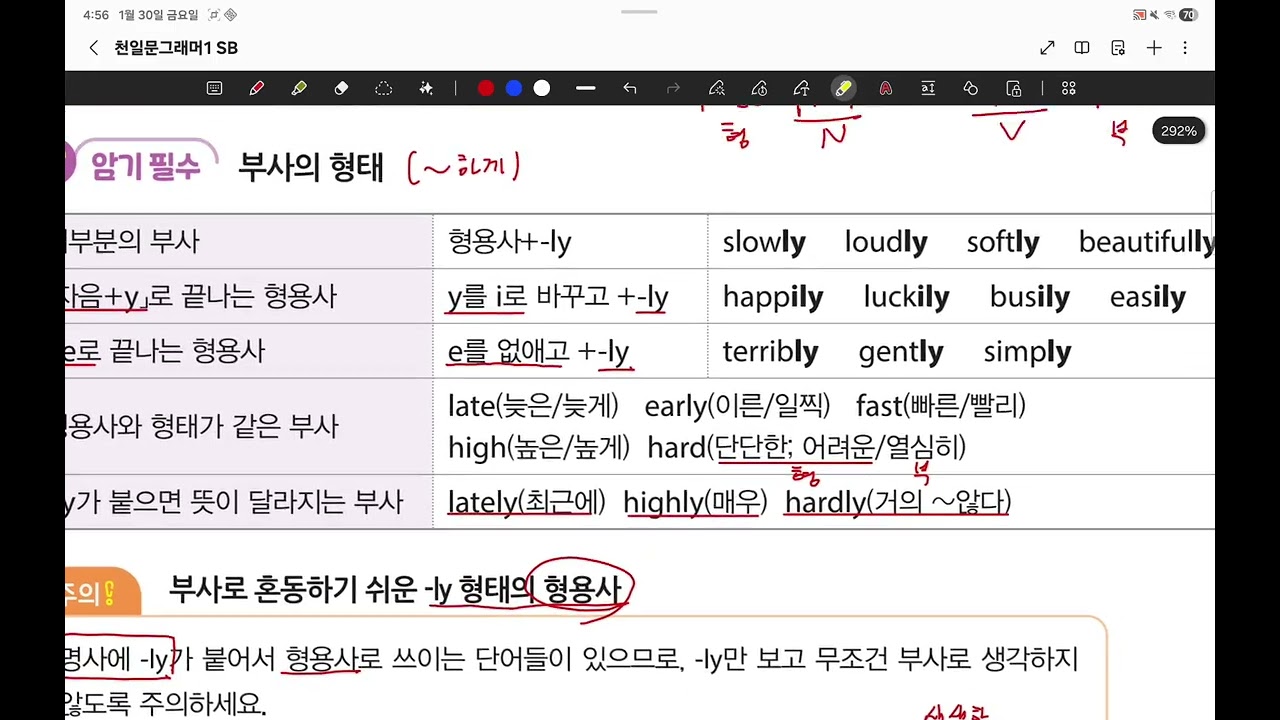Screen dimensions: 1280x720
Task: Pick the blue pen color
Action: click(514, 88)
